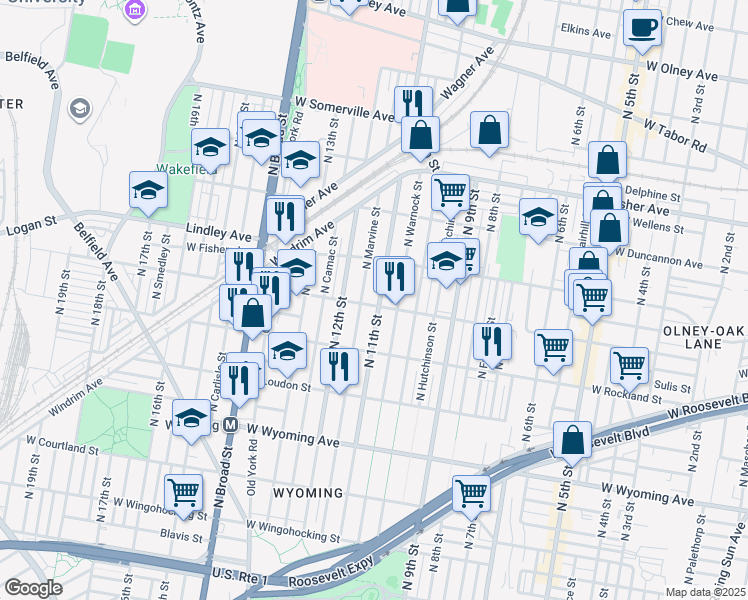The height and width of the screenshot is (600, 748).
Task: Click the Map data ©2025 attribution text
Action: (x=706, y=592)
